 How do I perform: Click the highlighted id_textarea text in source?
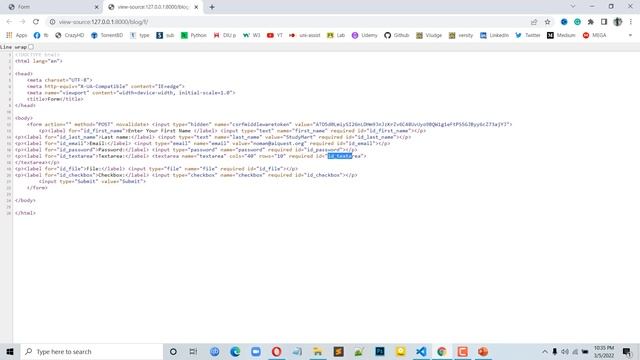(340, 156)
